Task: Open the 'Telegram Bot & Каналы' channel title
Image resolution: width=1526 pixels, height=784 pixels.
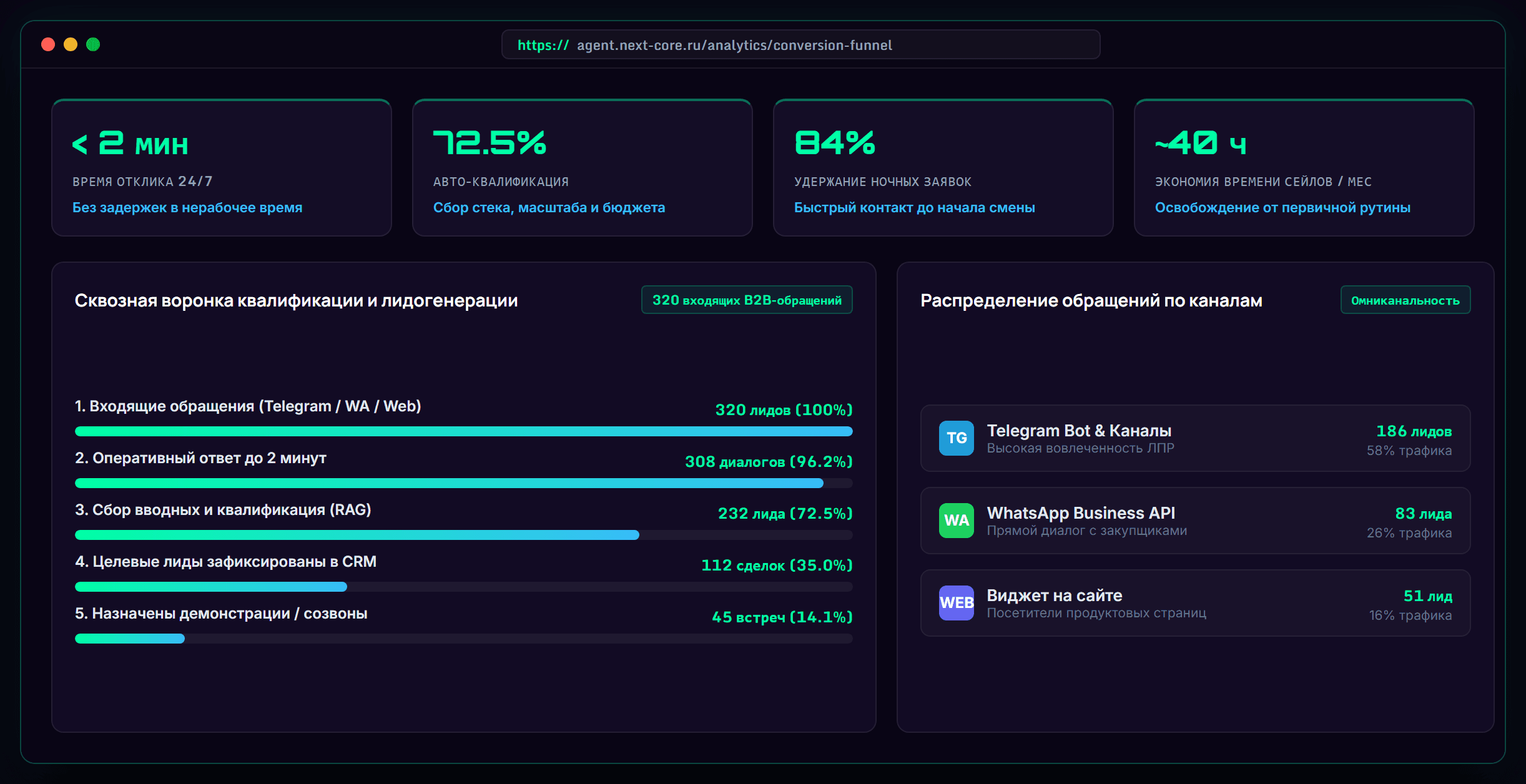Action: pyautogui.click(x=1079, y=431)
